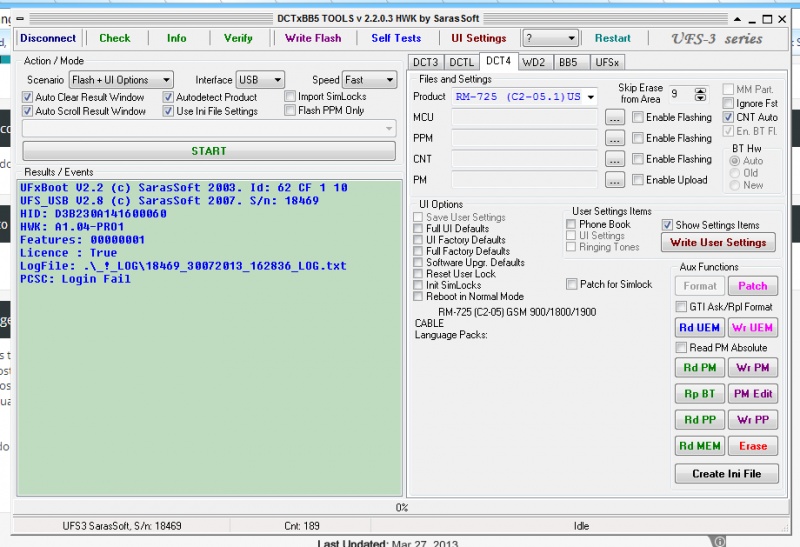Check Read PM Absolute
800x547 pixels.
click(681, 347)
